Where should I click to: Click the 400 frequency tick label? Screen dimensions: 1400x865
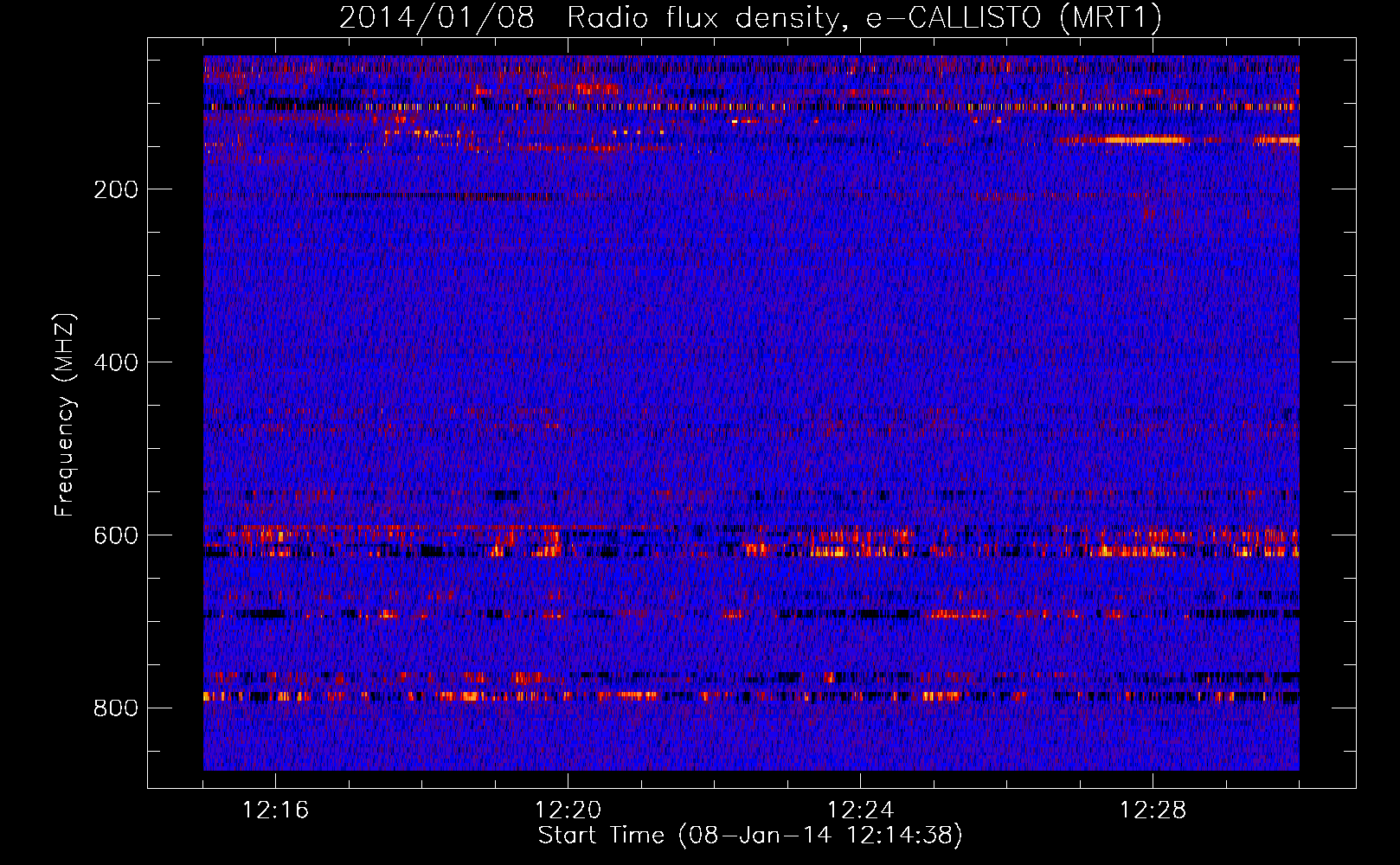tap(116, 362)
